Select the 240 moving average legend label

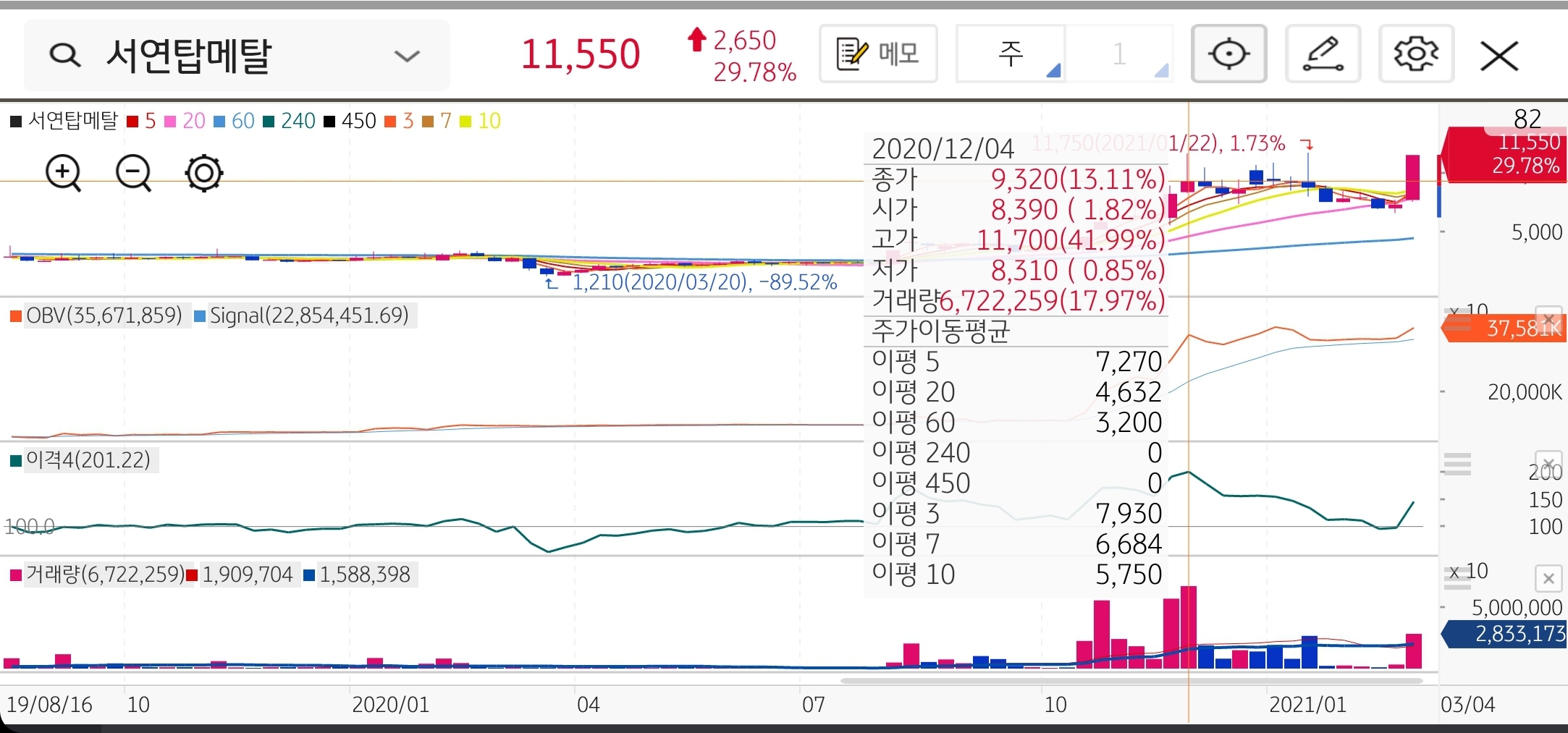(x=298, y=121)
